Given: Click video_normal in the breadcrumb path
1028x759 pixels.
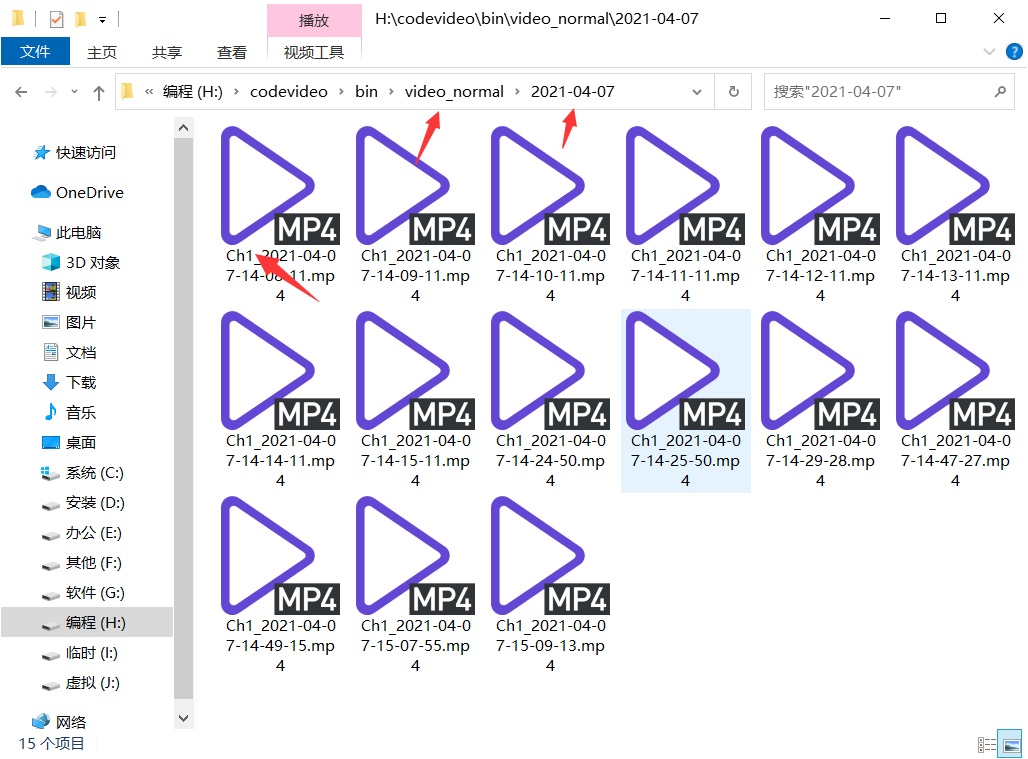Looking at the screenshot, I should tap(454, 91).
